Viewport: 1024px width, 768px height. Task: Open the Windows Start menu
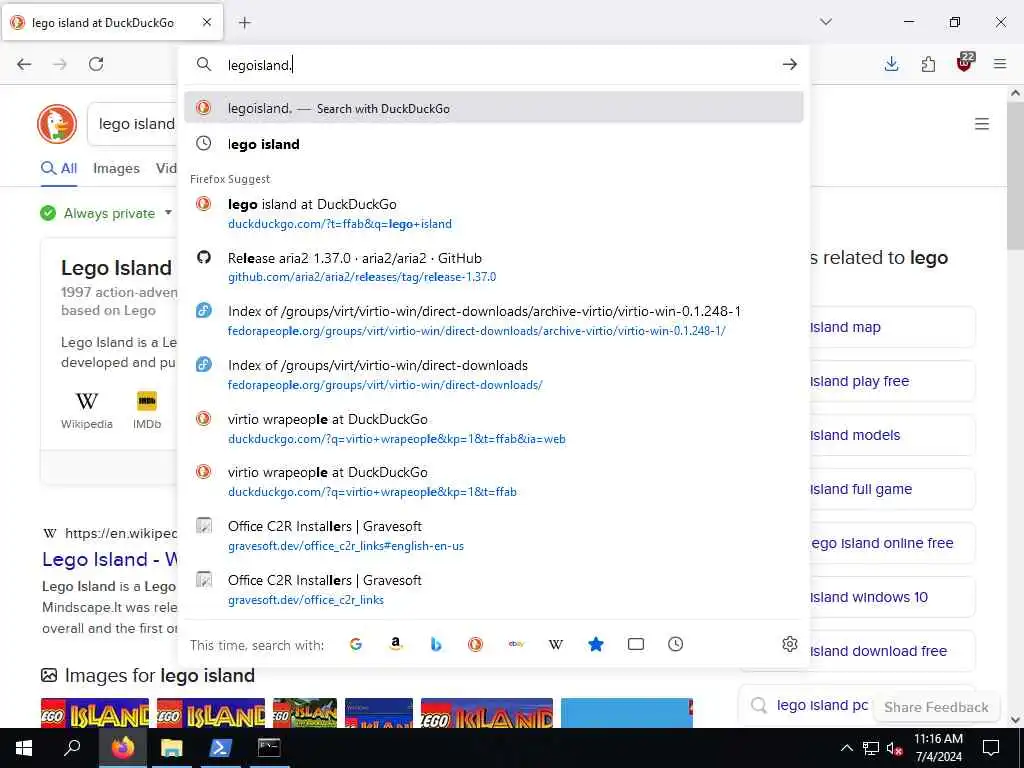tap(24, 748)
